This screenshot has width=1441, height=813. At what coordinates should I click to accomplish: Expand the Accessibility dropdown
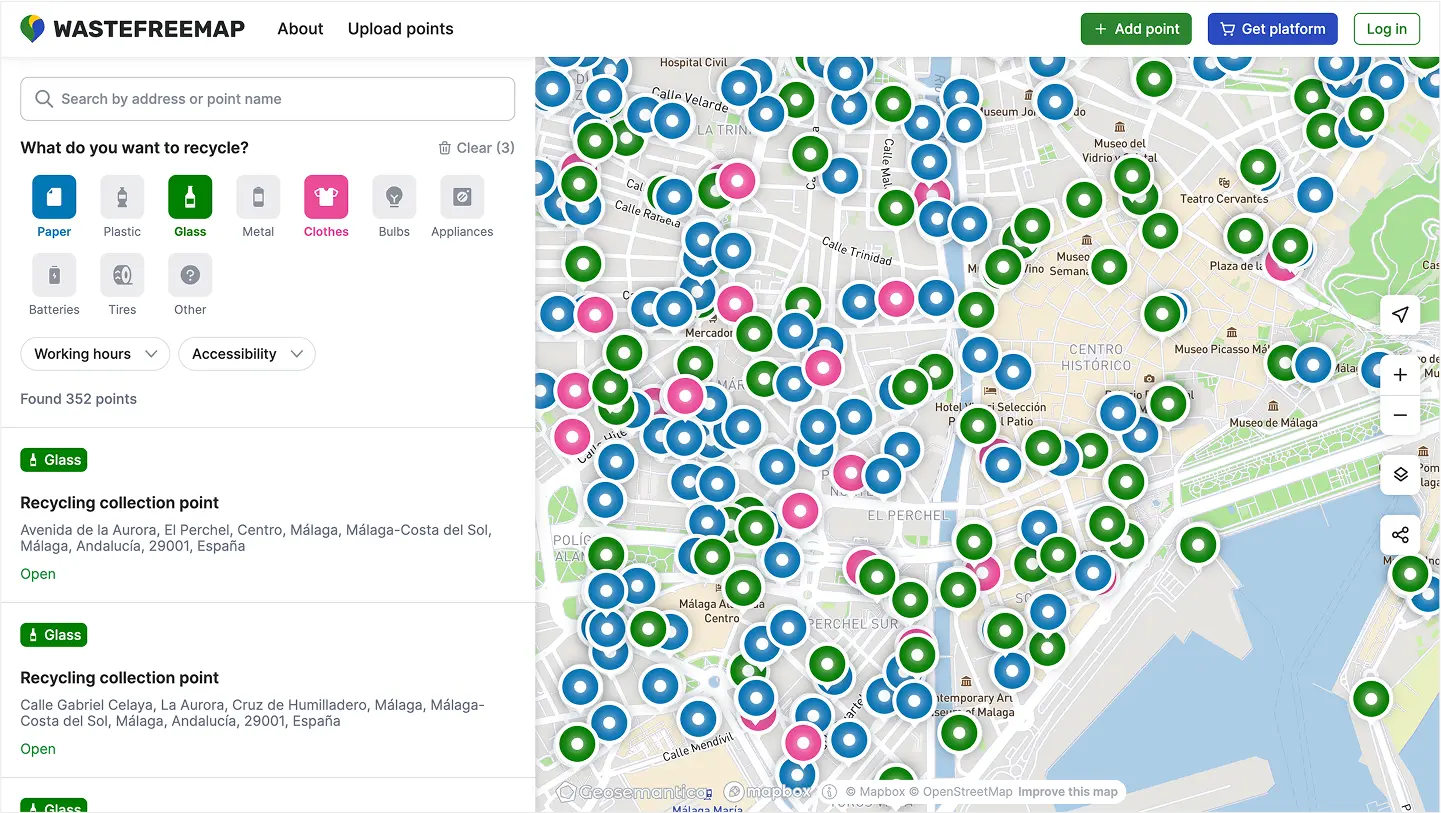(x=246, y=354)
